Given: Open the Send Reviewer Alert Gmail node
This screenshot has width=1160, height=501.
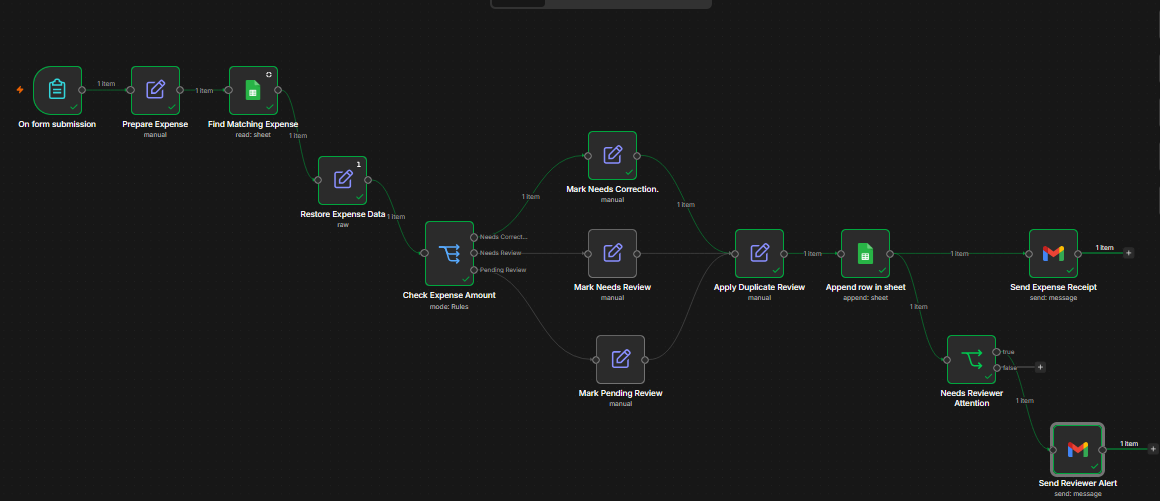Looking at the screenshot, I should click(1078, 449).
